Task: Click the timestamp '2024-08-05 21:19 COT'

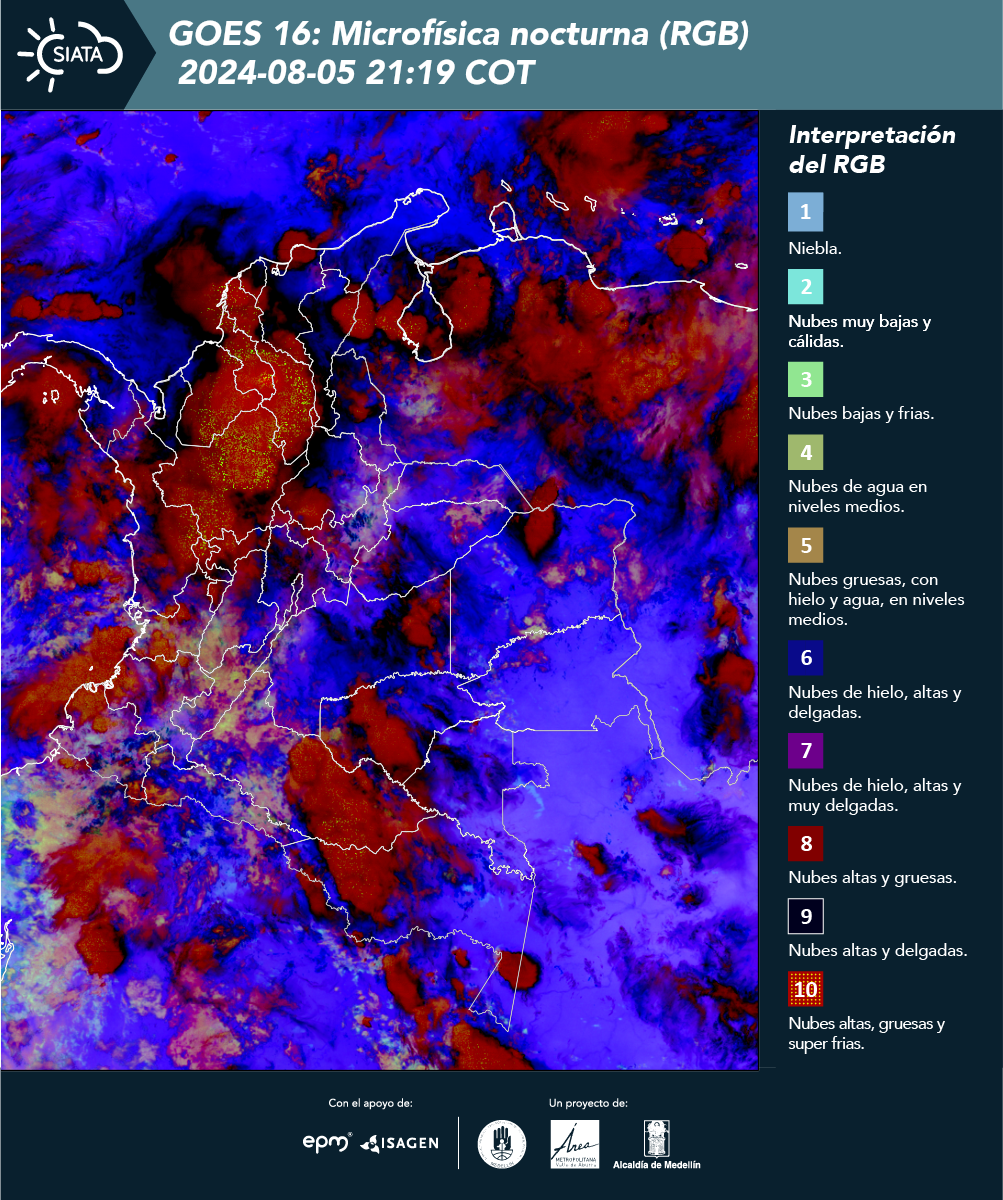Action: coord(356,72)
